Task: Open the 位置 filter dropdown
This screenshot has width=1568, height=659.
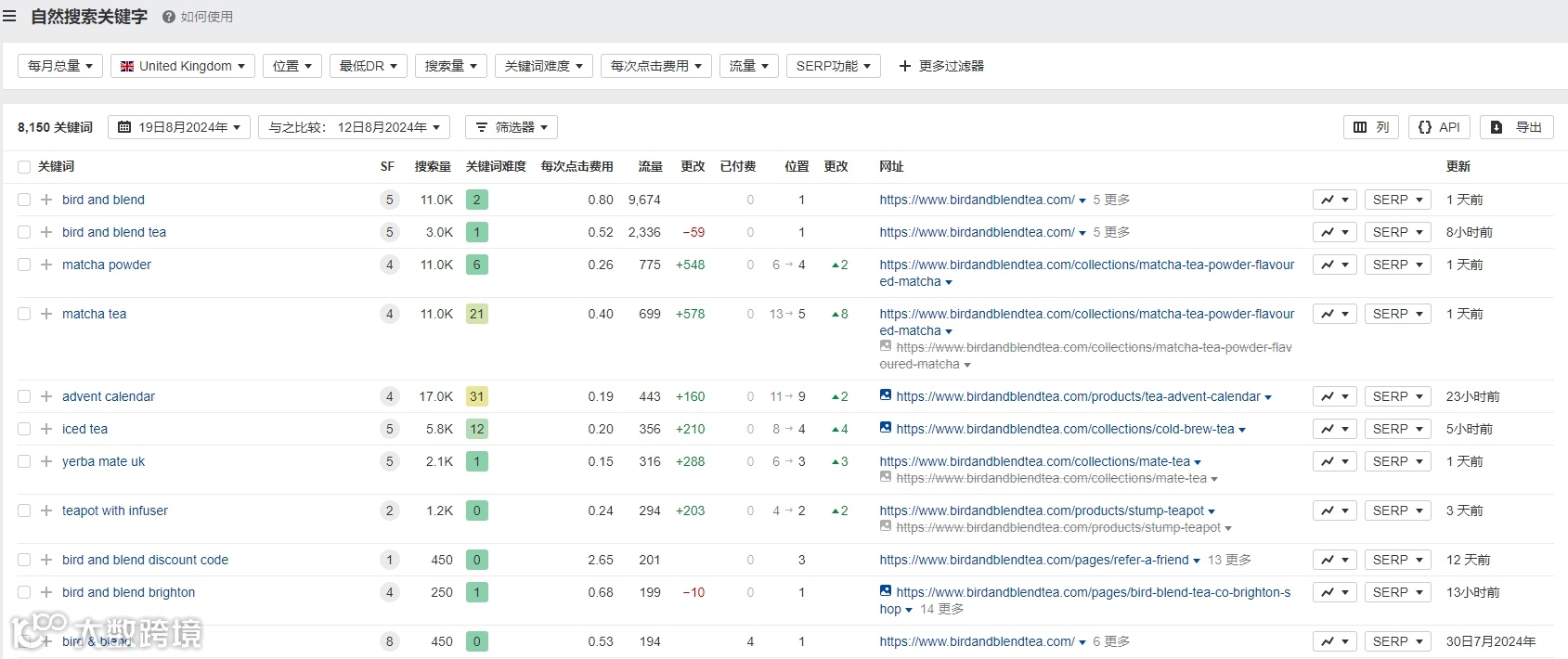Action: [292, 66]
